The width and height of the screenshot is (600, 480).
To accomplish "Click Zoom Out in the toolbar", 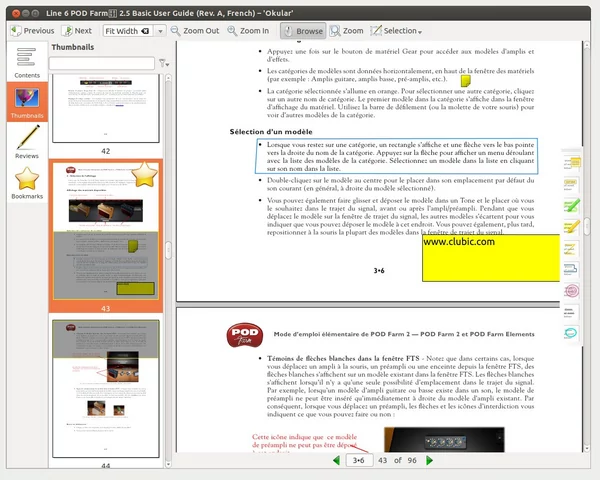I will tap(195, 31).
